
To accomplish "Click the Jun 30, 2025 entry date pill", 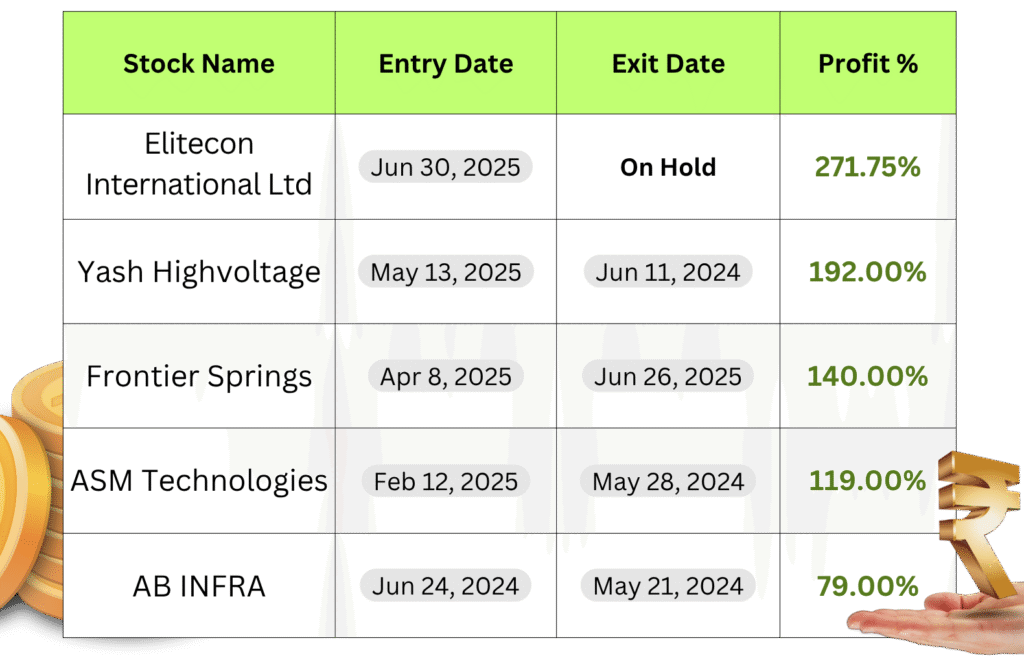I will (445, 167).
